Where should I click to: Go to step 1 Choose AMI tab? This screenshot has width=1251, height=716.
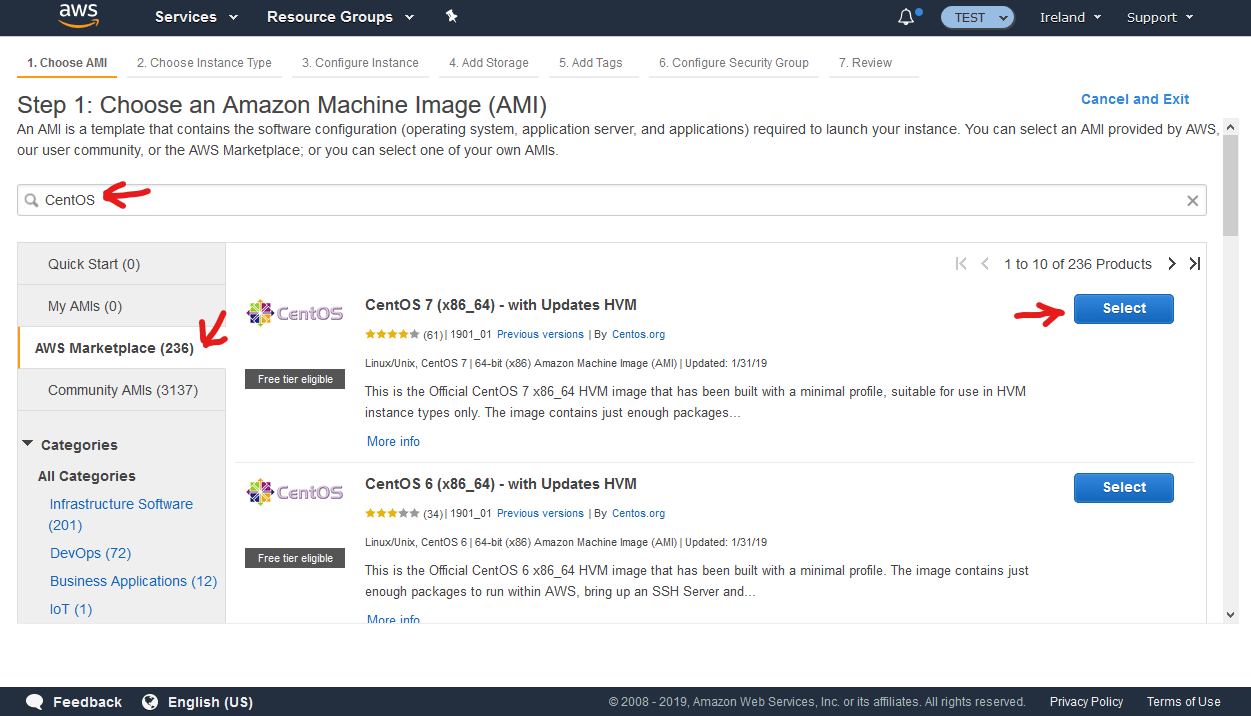click(67, 63)
